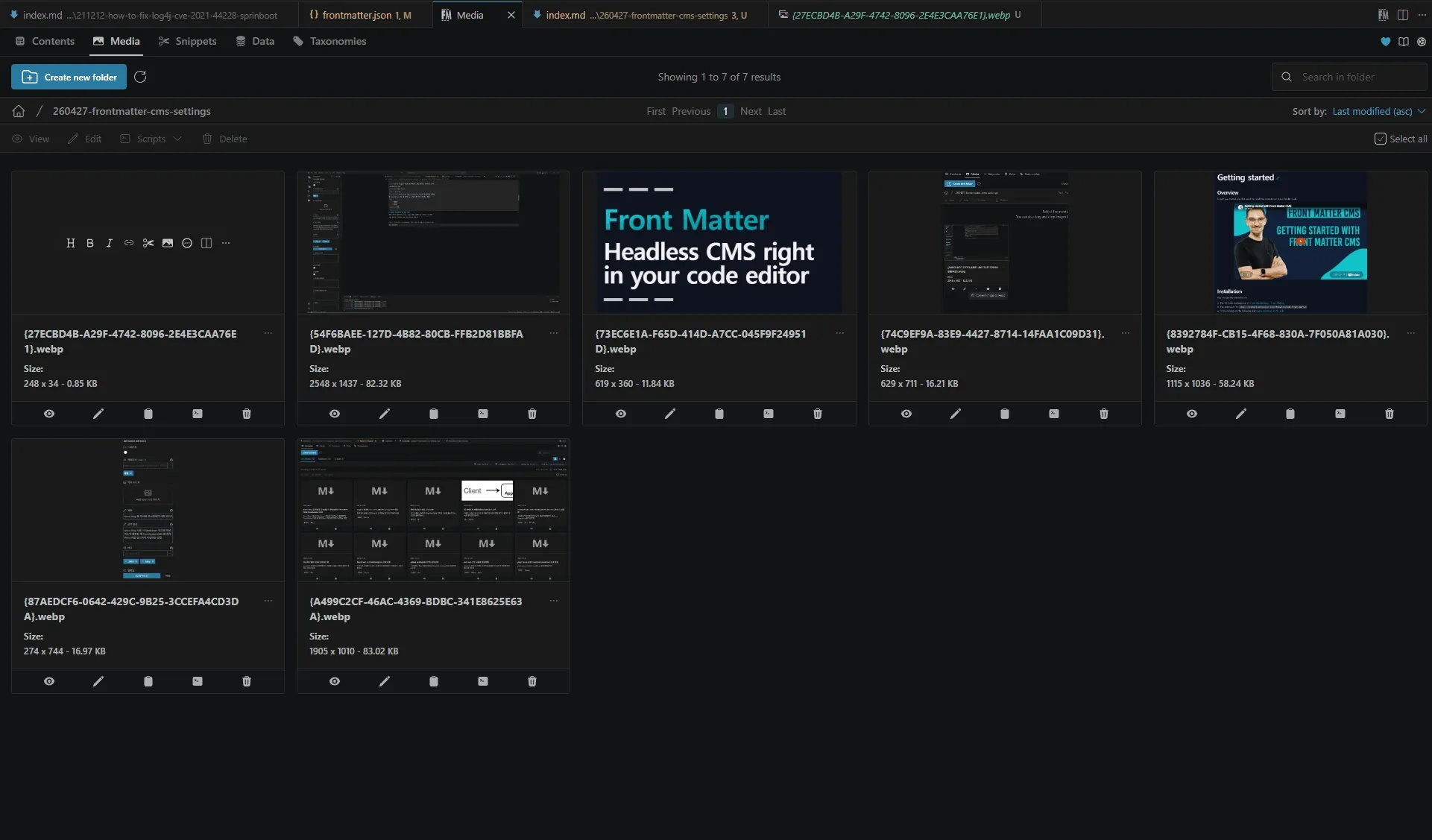Open the Front Matter settings icon at top right
The width and height of the screenshot is (1432, 840).
tap(1421, 42)
